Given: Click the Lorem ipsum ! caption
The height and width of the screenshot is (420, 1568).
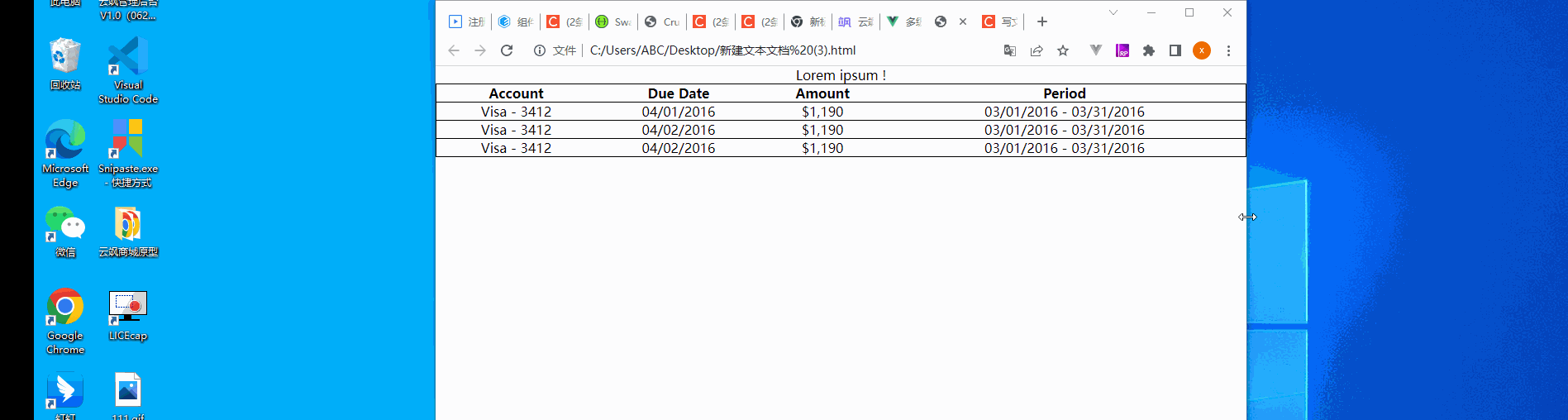Looking at the screenshot, I should tap(841, 75).
